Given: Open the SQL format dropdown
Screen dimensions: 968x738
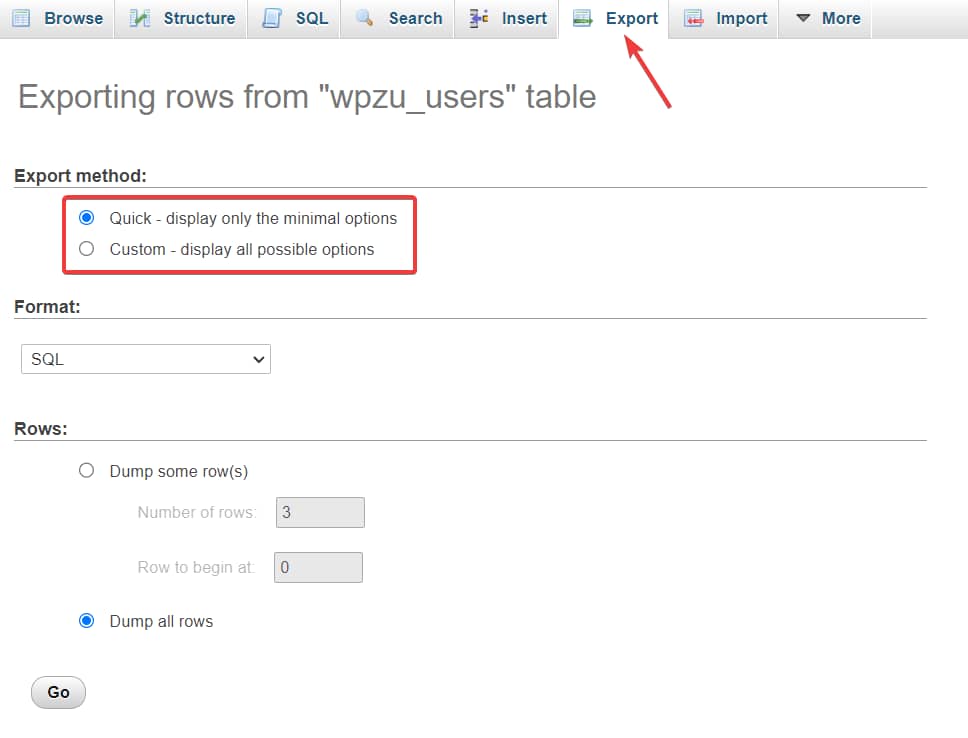Looking at the screenshot, I should coord(146,359).
